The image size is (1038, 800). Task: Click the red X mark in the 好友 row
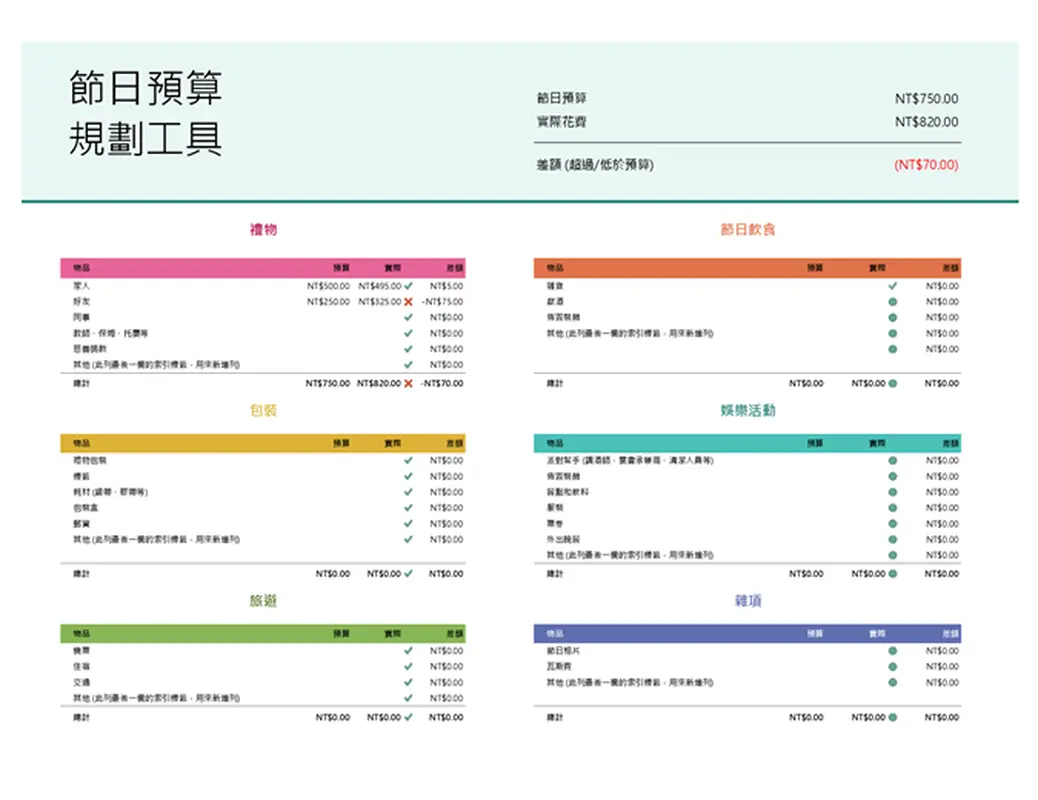tap(408, 302)
